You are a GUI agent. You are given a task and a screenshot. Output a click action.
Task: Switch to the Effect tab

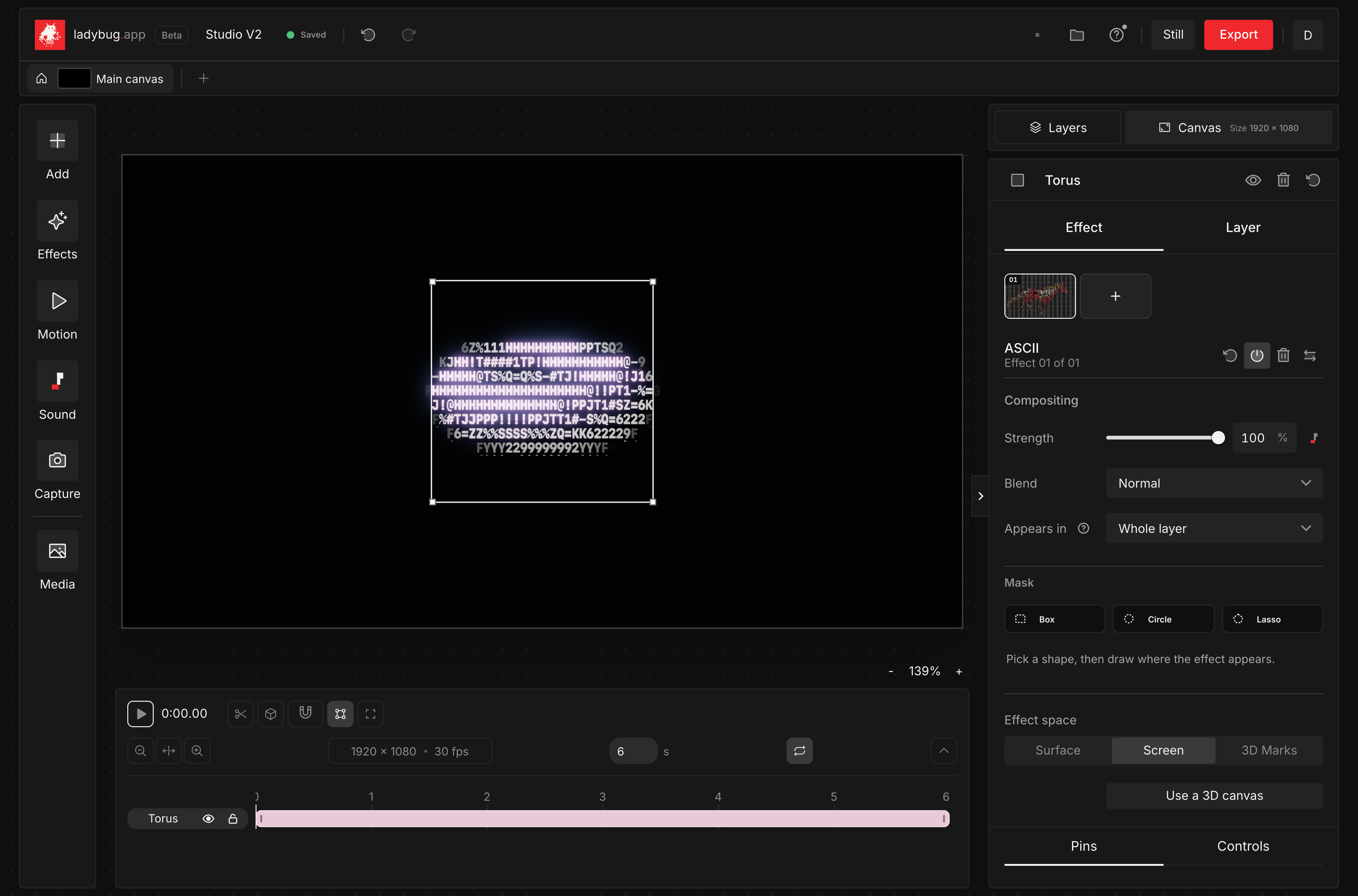[x=1084, y=227]
